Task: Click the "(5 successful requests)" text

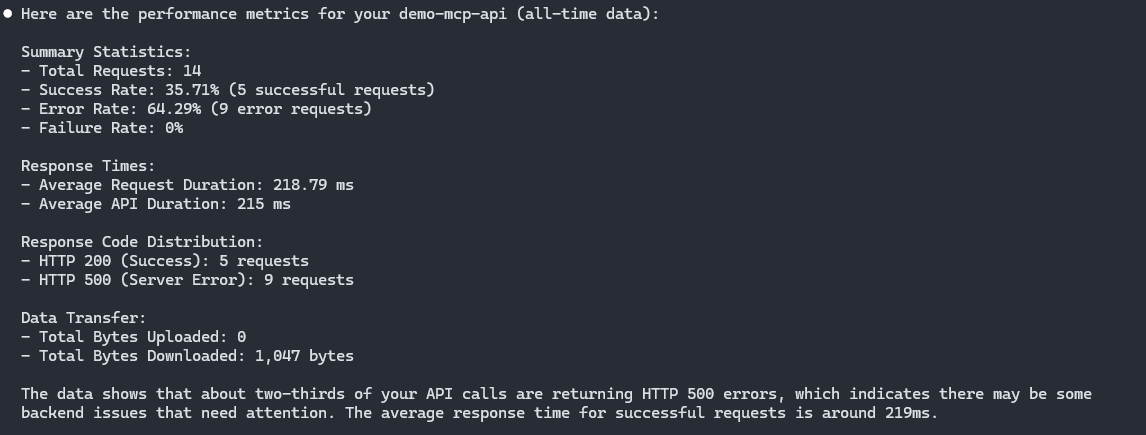Action: pos(336,90)
